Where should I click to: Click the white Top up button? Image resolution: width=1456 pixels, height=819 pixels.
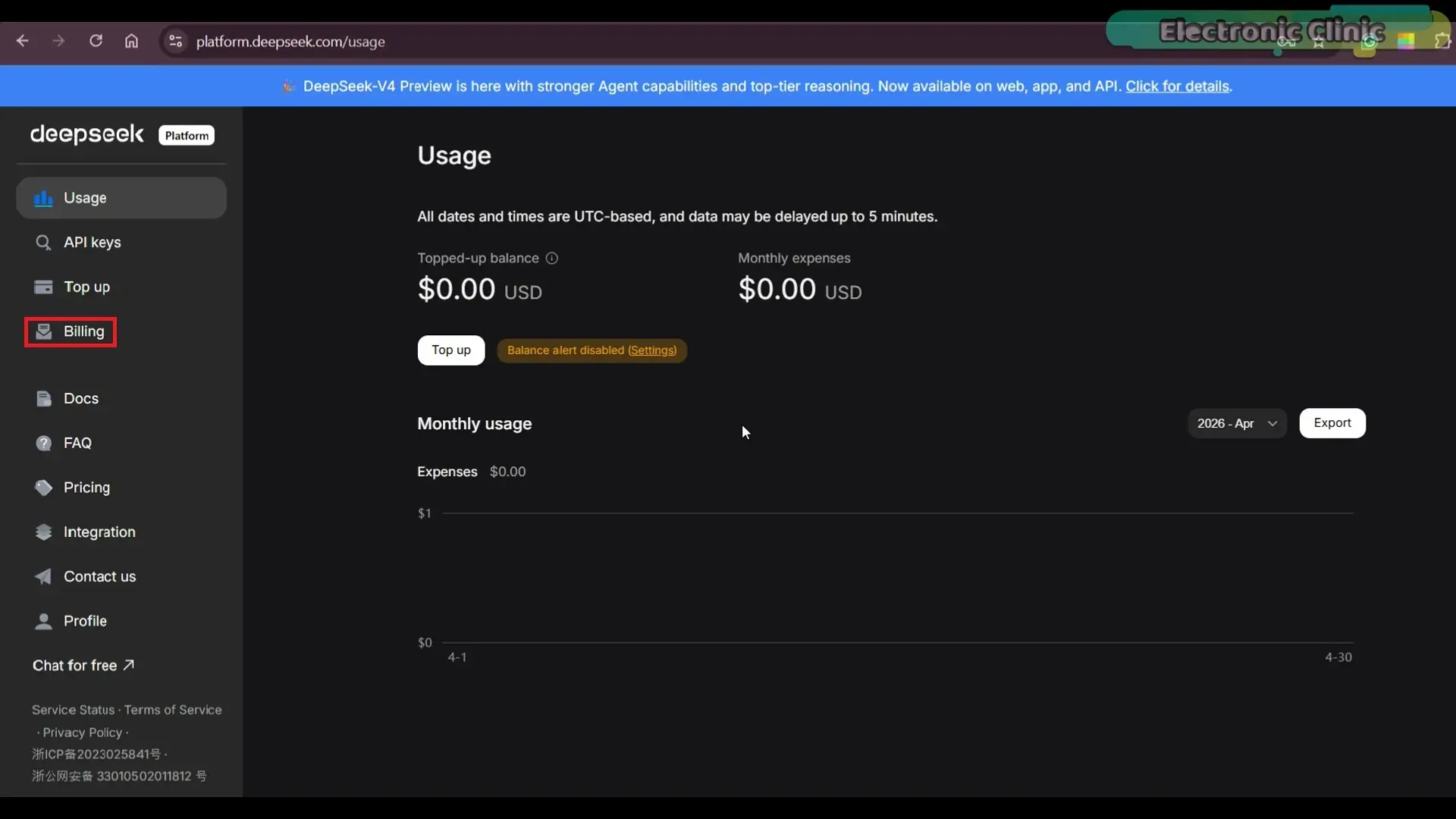coord(451,350)
